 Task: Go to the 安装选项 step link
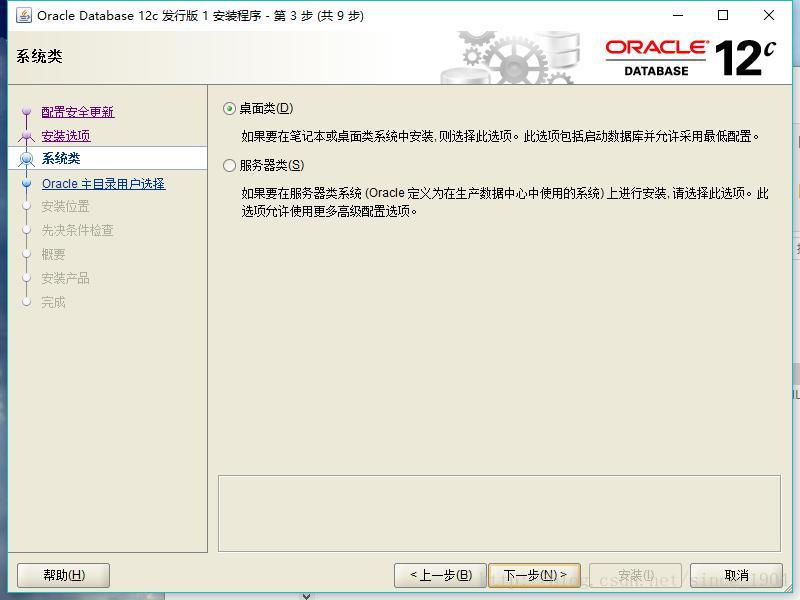66,136
